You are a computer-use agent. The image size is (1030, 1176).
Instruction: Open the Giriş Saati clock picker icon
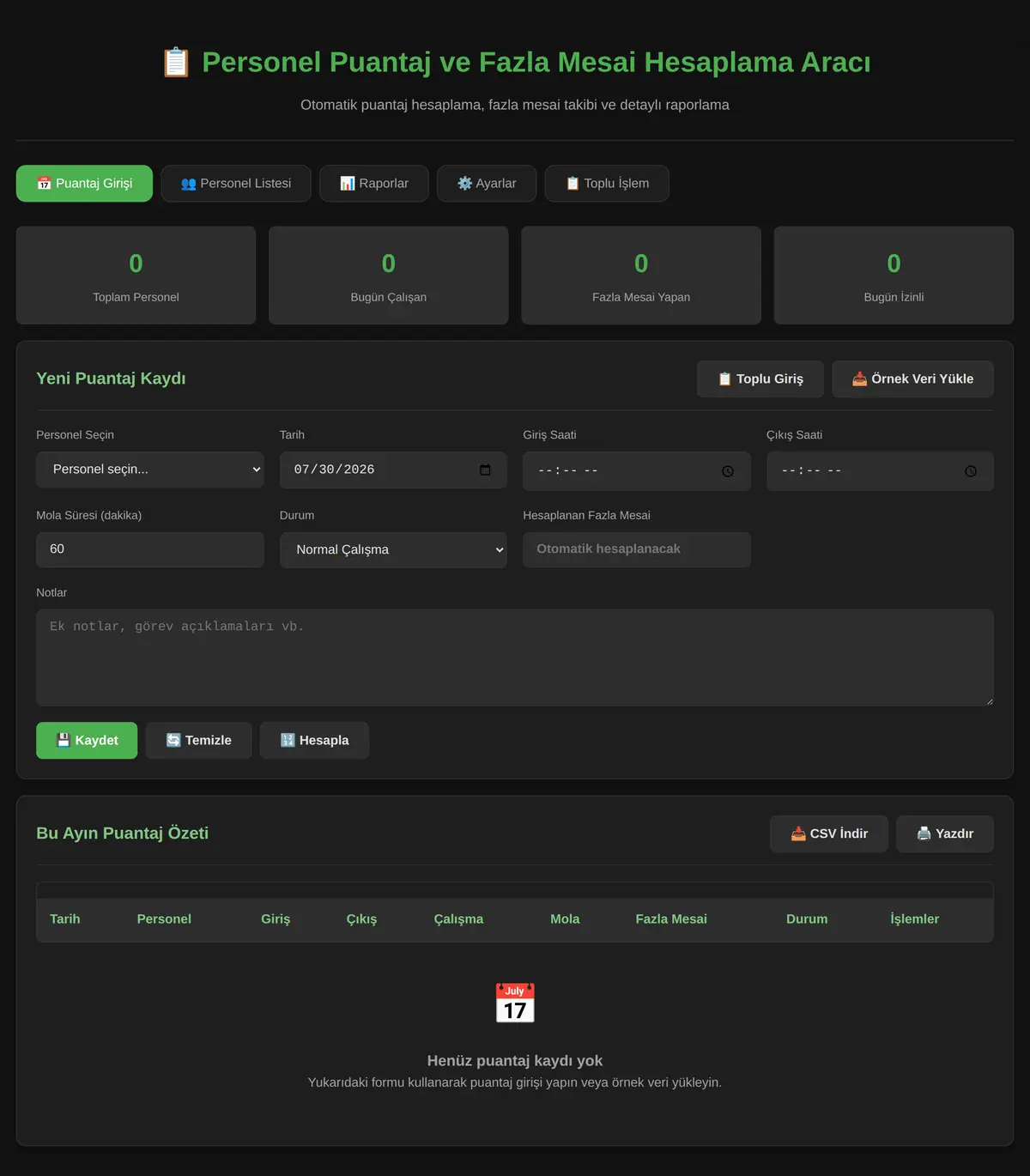point(728,471)
